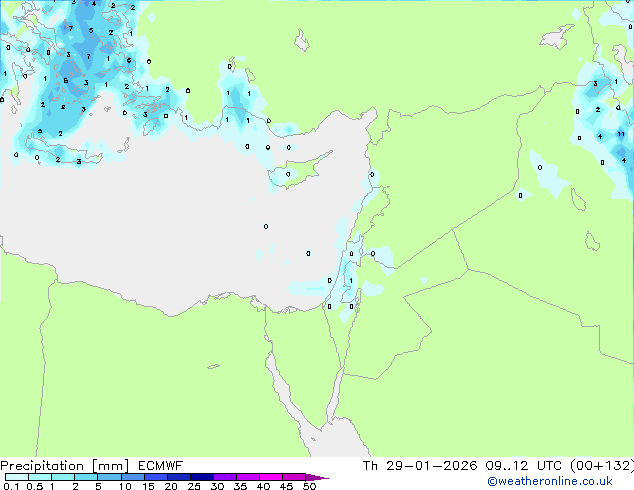This screenshot has height=490, width=634.
Task: Click legend label '30'
Action: 218,486
